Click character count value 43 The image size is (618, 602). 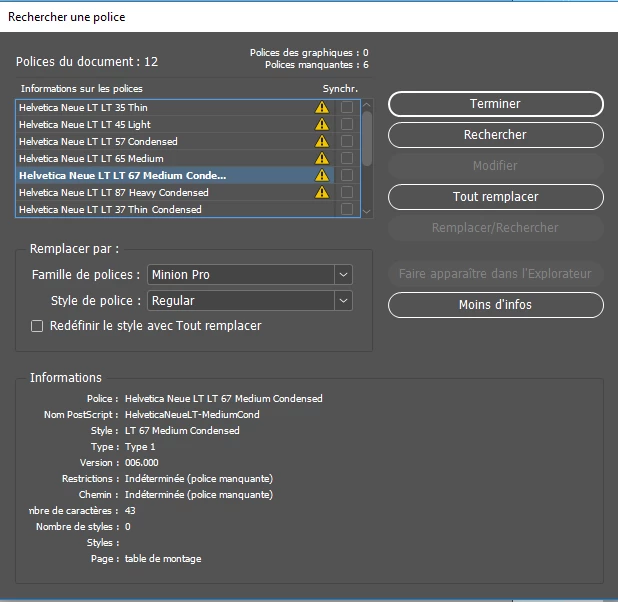(130, 511)
